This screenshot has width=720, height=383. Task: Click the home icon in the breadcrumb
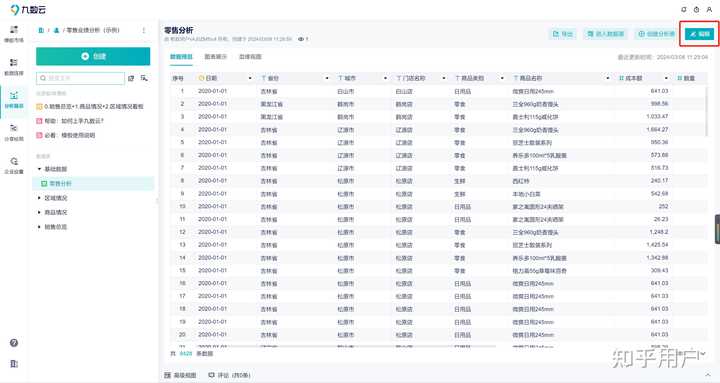tap(41, 30)
